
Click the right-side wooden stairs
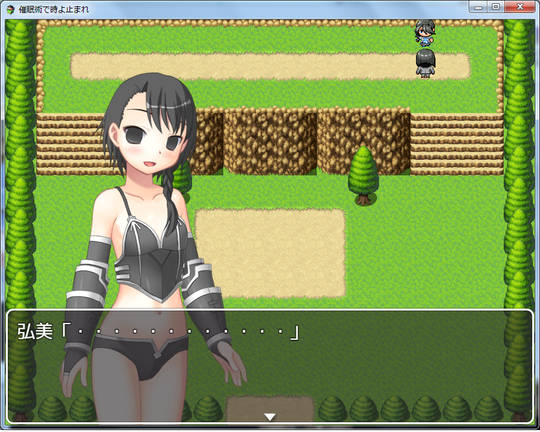(457, 144)
